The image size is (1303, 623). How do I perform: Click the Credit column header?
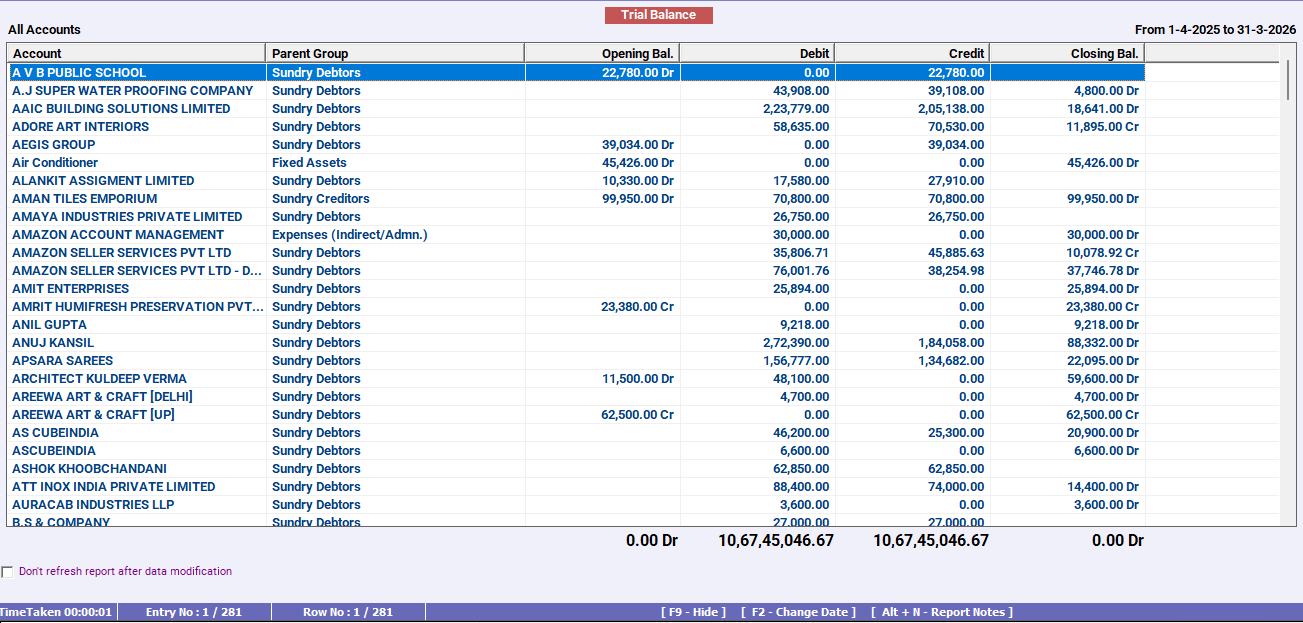[965, 52]
